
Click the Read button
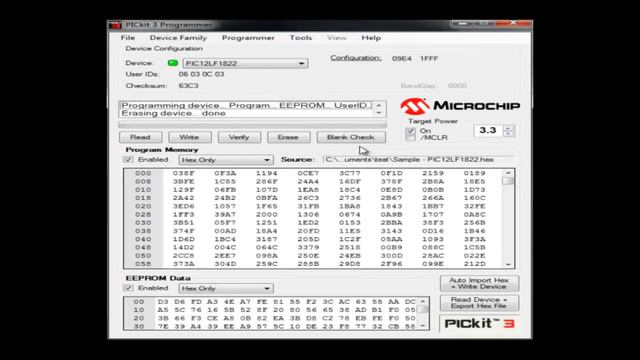point(140,137)
